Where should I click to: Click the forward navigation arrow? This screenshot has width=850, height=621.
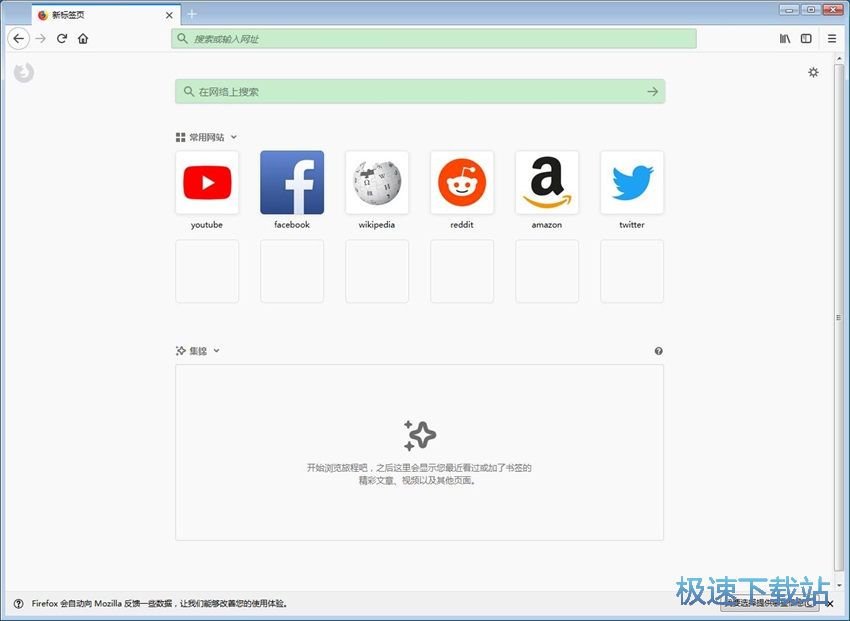tap(41, 38)
